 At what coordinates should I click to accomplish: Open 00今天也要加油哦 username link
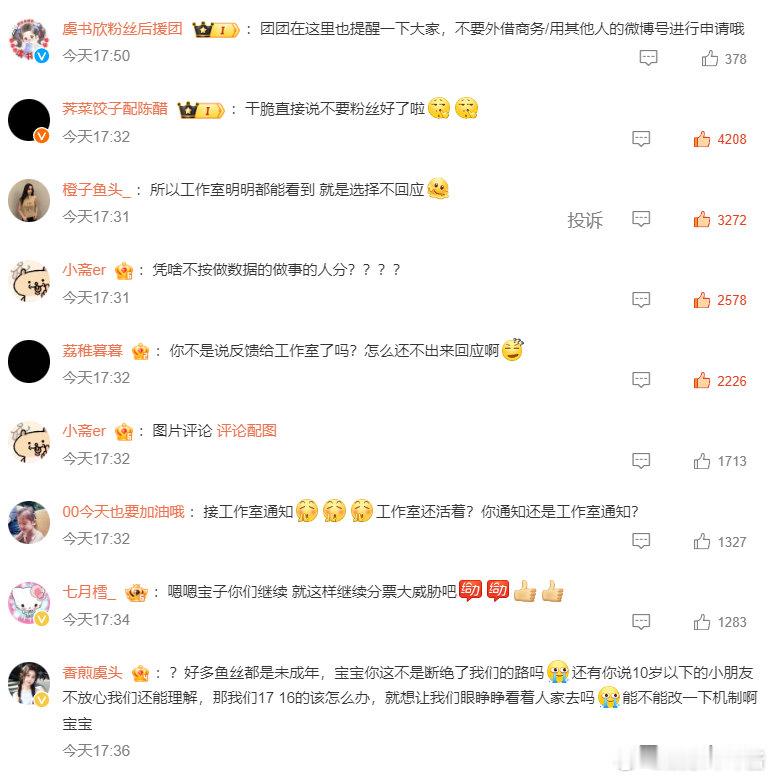click(x=123, y=511)
